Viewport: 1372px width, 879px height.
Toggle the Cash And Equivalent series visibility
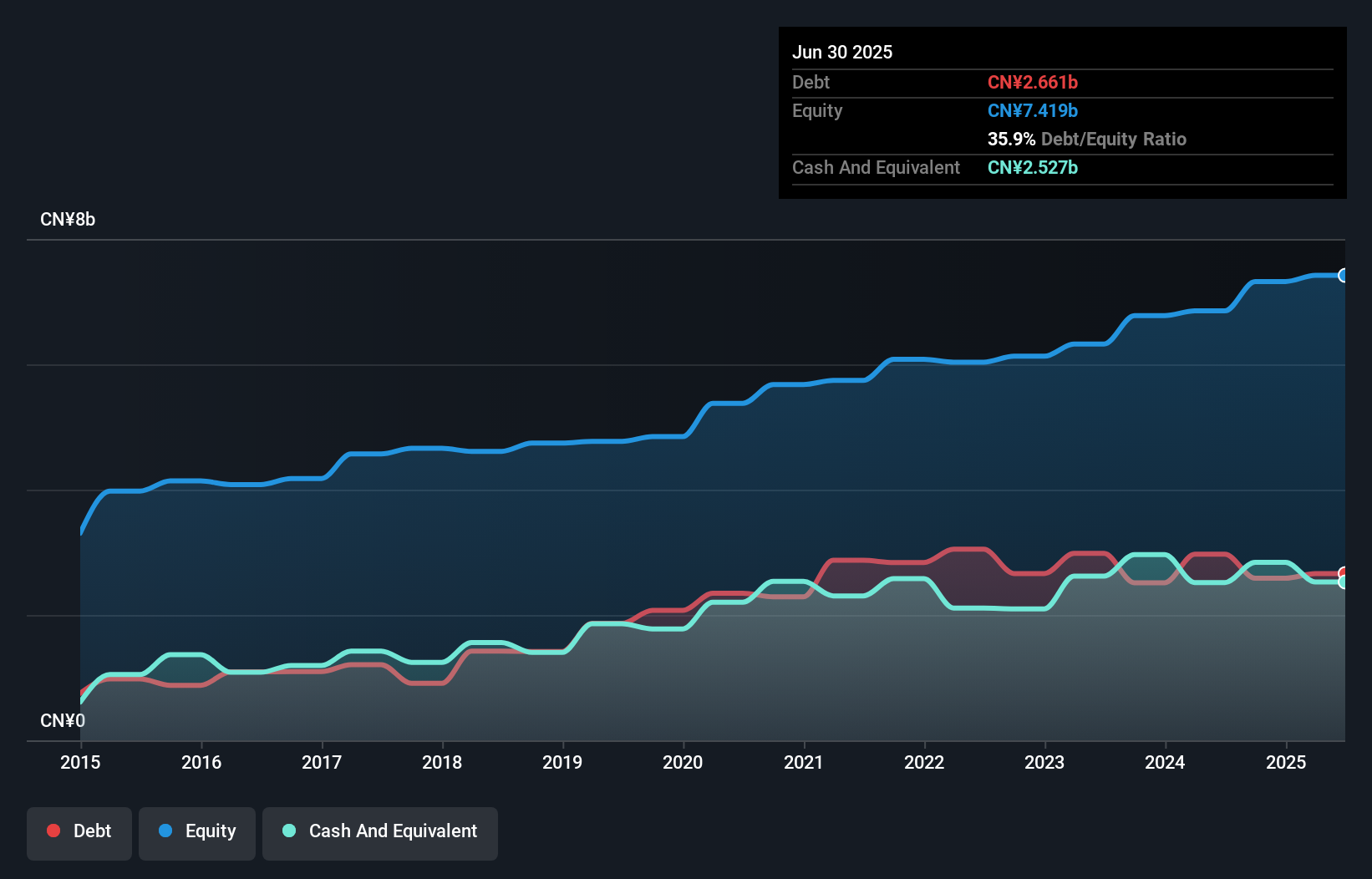(x=380, y=832)
